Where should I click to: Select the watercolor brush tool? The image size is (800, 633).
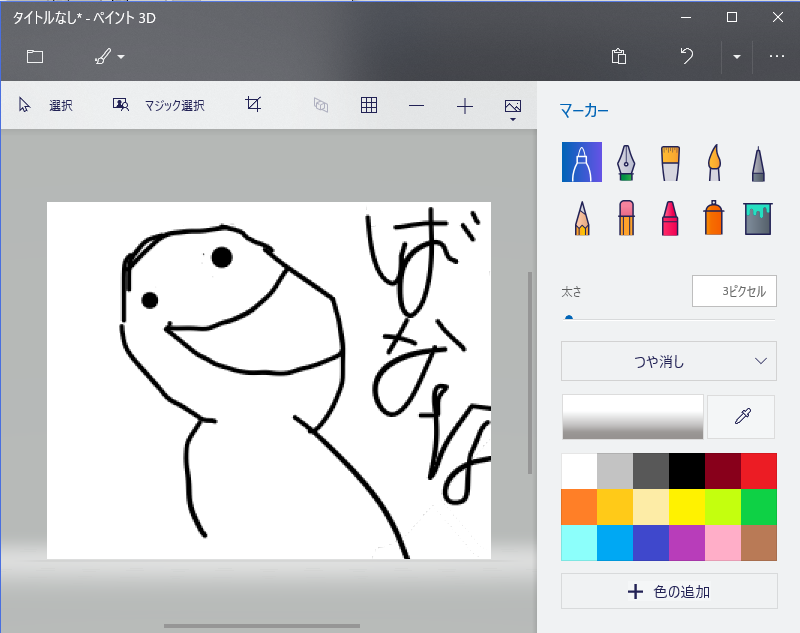[x=714, y=162]
